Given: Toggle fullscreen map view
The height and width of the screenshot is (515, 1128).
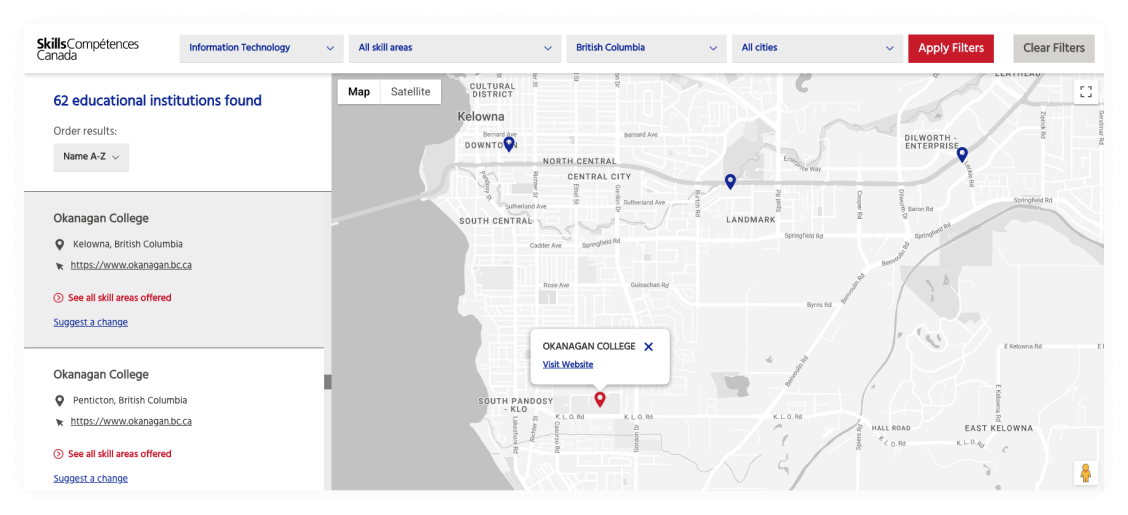Looking at the screenshot, I should 1086,92.
